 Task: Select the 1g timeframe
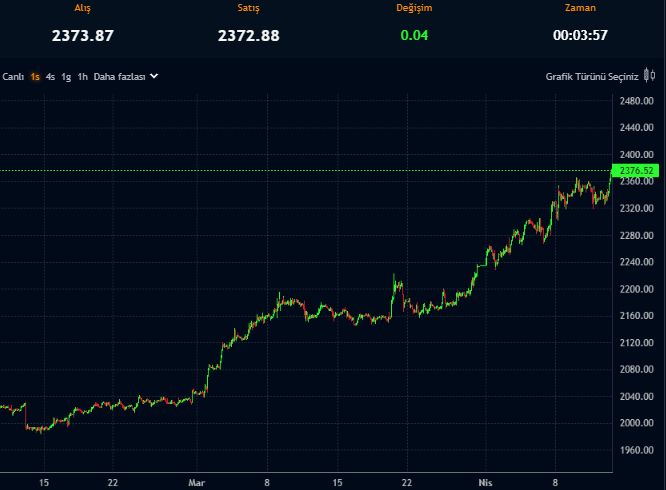(x=66, y=76)
